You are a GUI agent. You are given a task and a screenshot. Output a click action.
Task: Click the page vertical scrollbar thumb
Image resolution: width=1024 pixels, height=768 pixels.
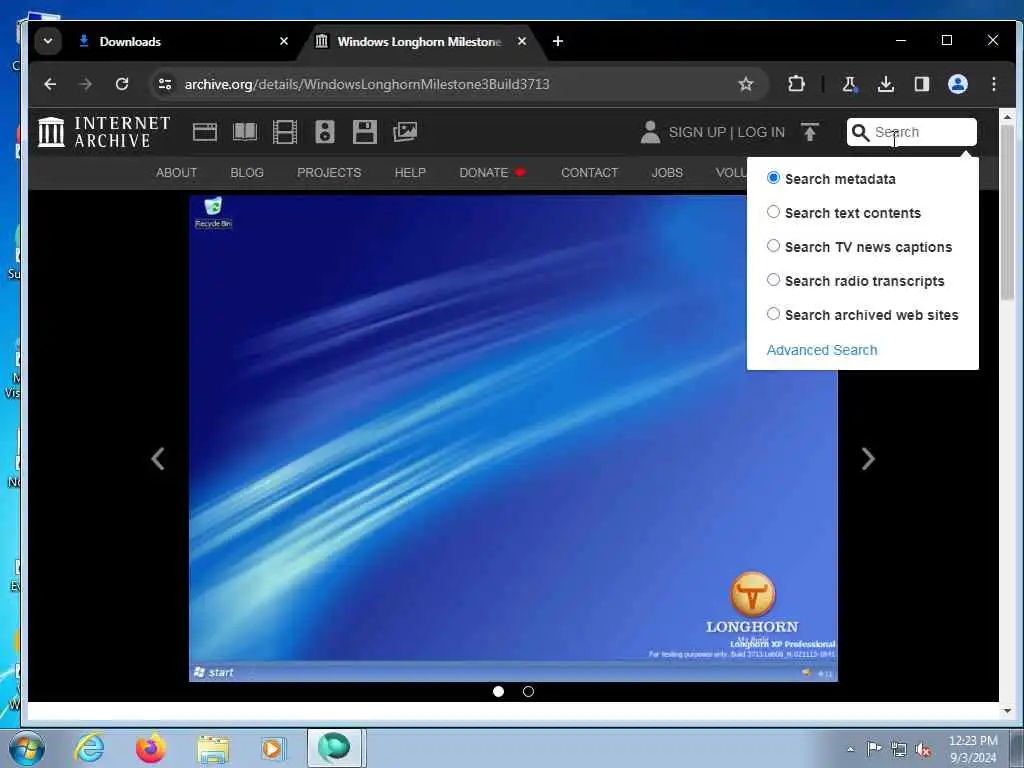coord(1007,212)
